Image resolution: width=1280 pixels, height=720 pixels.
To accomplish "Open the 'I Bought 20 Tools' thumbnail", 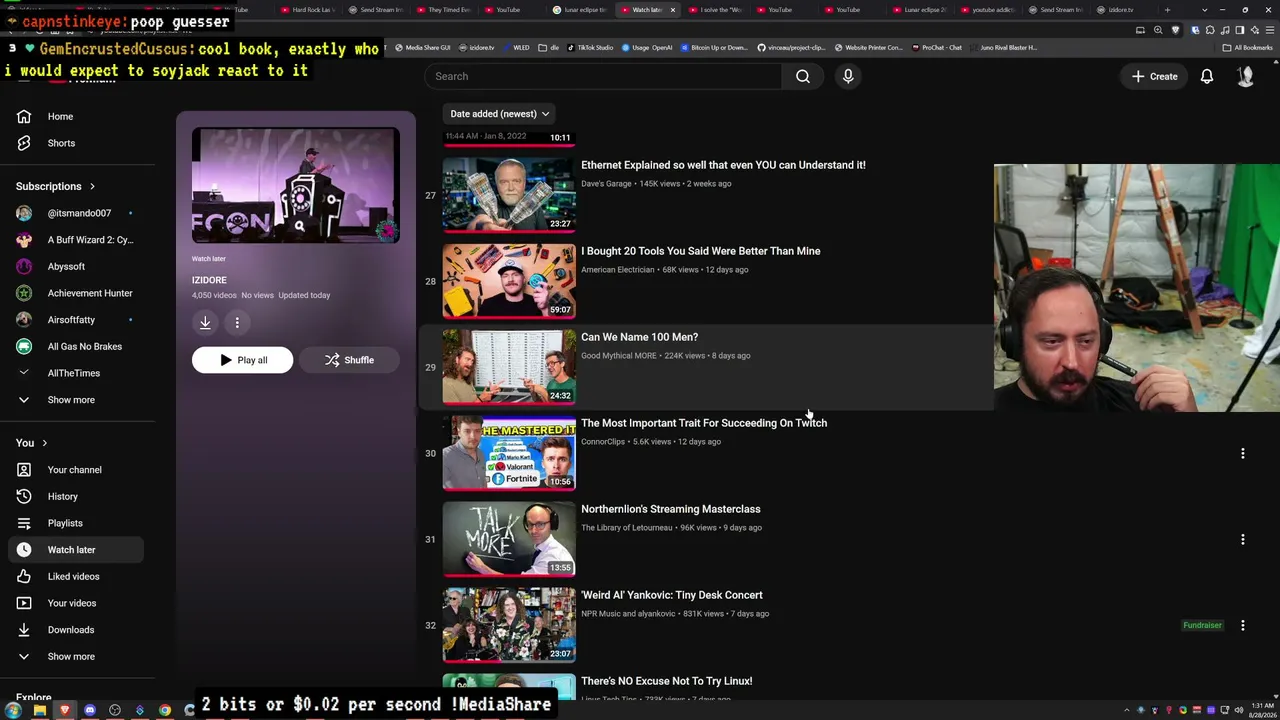I will coord(509,281).
